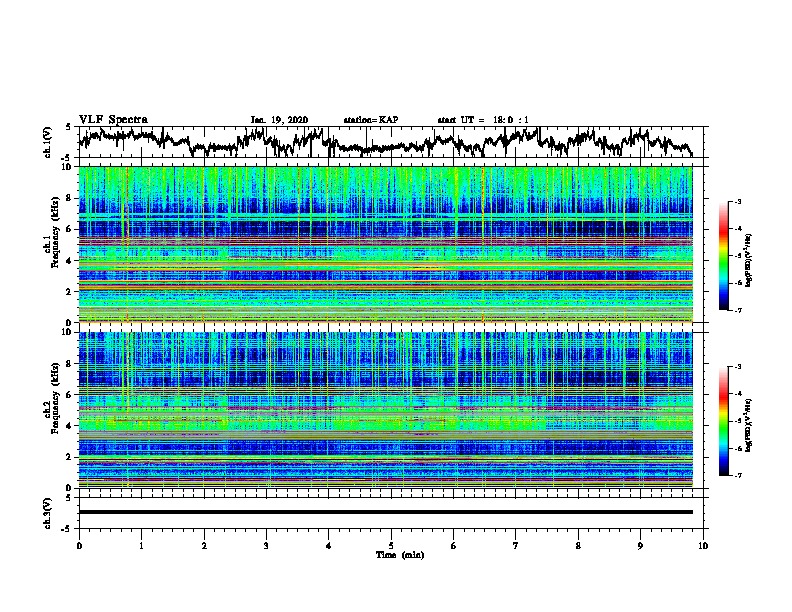Click time axis tick label 5

tap(391, 546)
